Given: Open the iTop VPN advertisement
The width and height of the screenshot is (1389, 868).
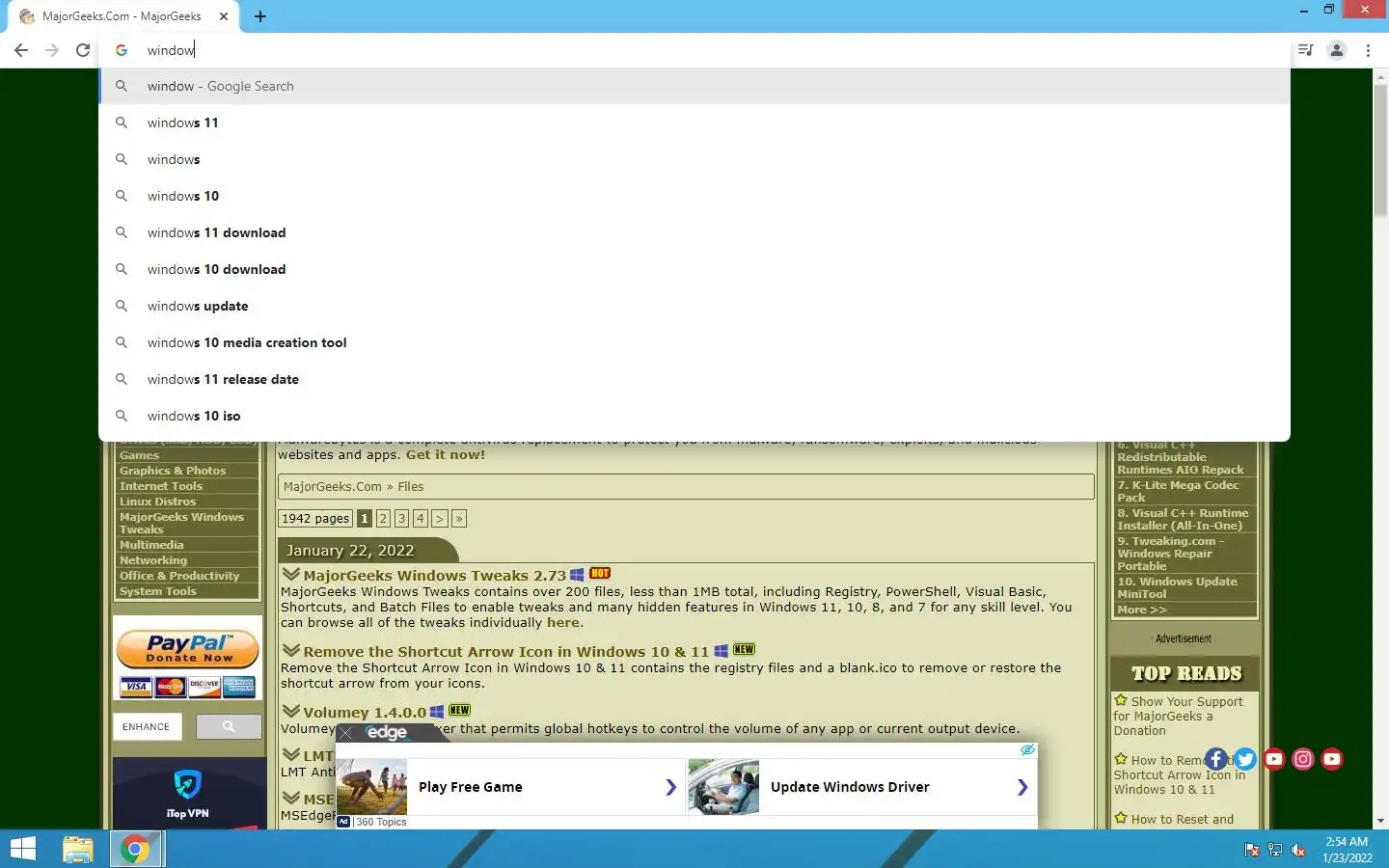Looking at the screenshot, I should 188,793.
